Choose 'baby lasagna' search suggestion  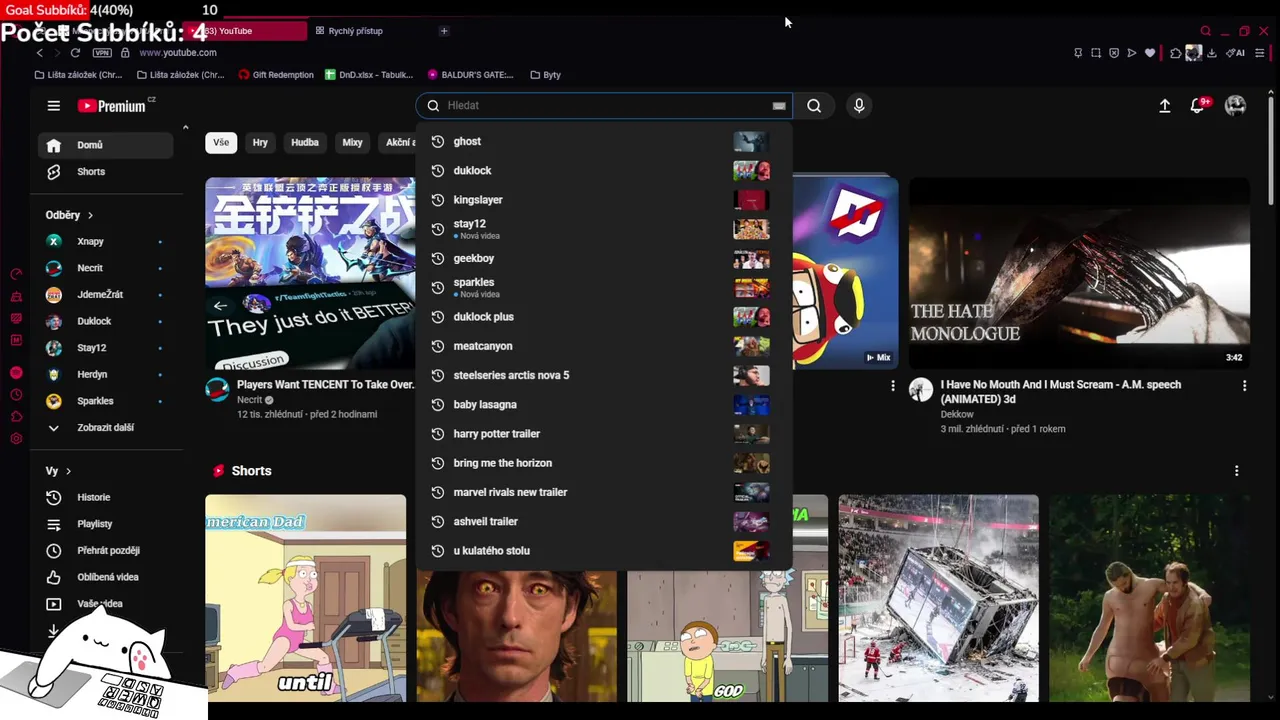pos(604,405)
